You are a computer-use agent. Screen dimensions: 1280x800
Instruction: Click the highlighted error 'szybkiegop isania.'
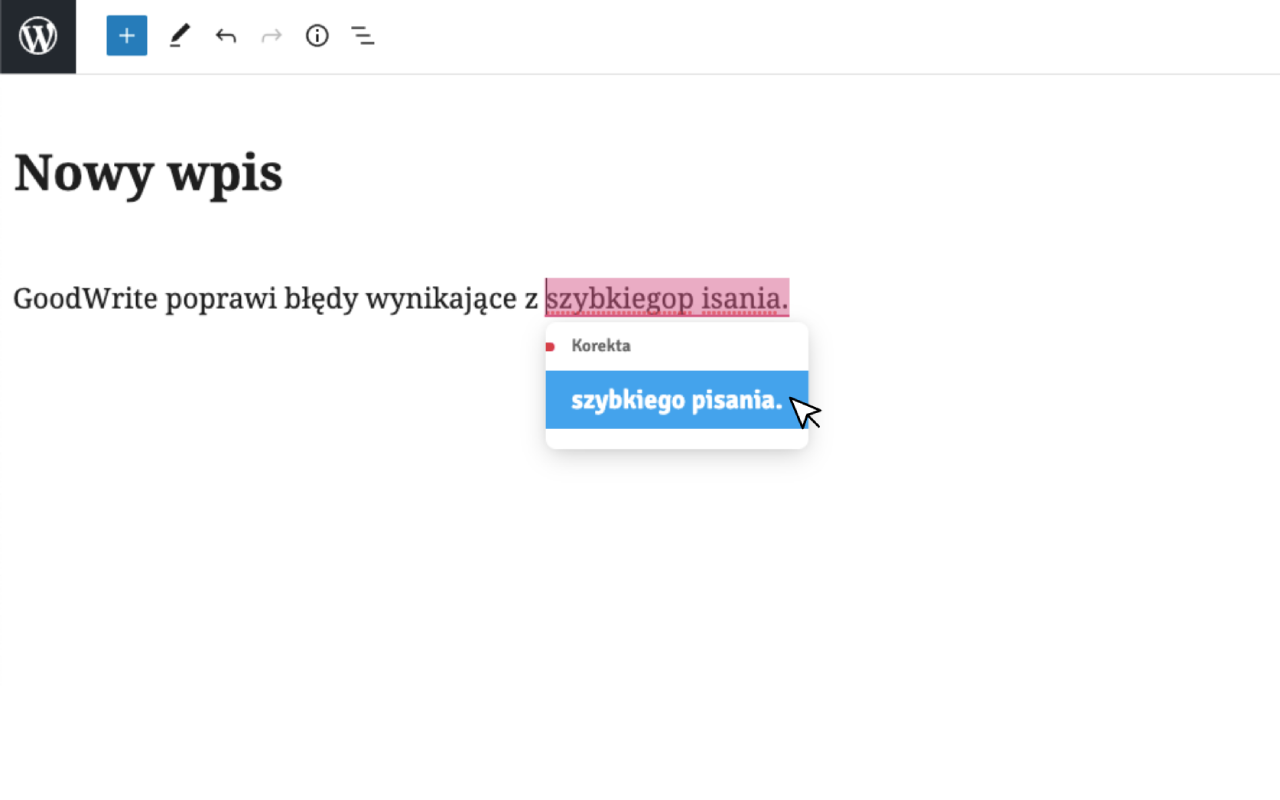click(667, 298)
